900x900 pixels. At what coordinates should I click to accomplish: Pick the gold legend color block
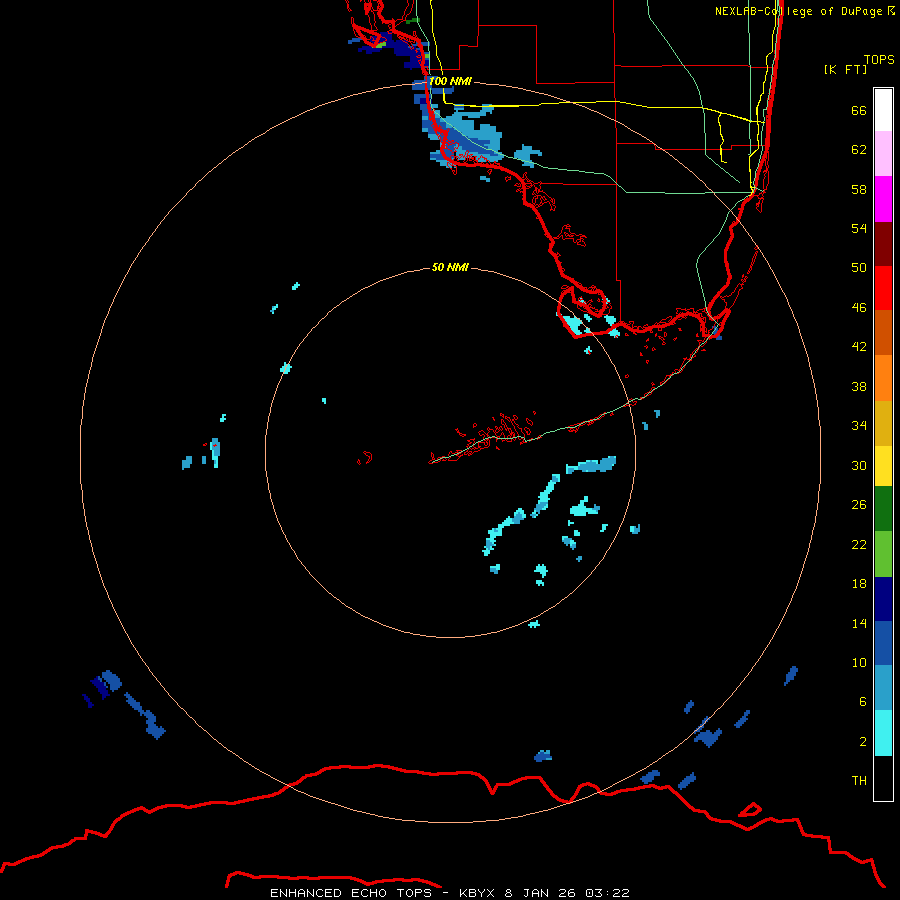(x=883, y=423)
